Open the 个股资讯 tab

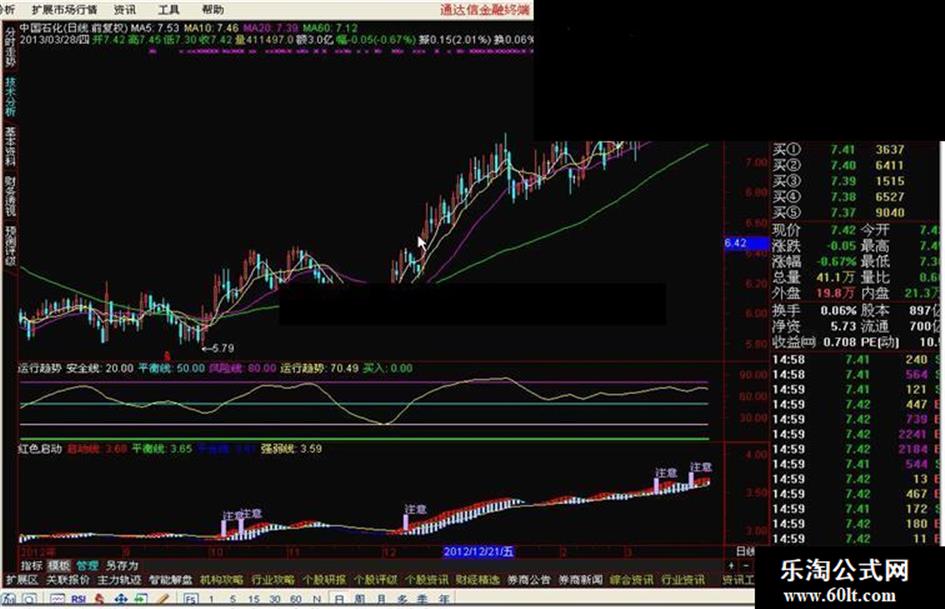[x=427, y=580]
